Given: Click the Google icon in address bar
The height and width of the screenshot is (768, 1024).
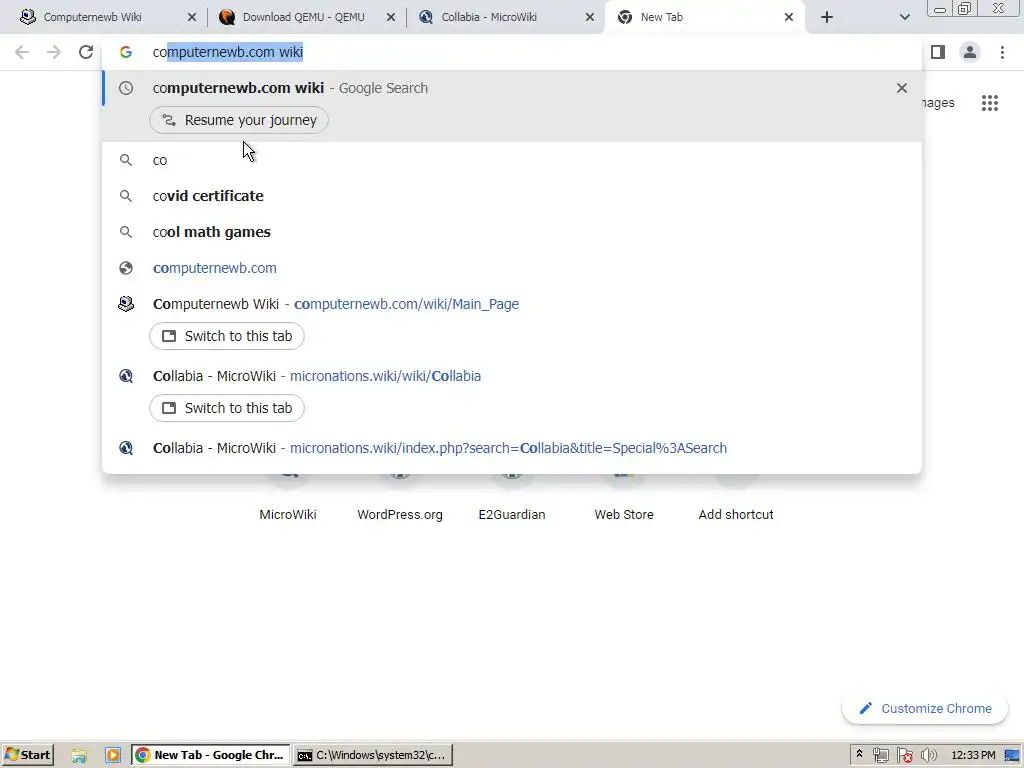Looking at the screenshot, I should click(125, 52).
